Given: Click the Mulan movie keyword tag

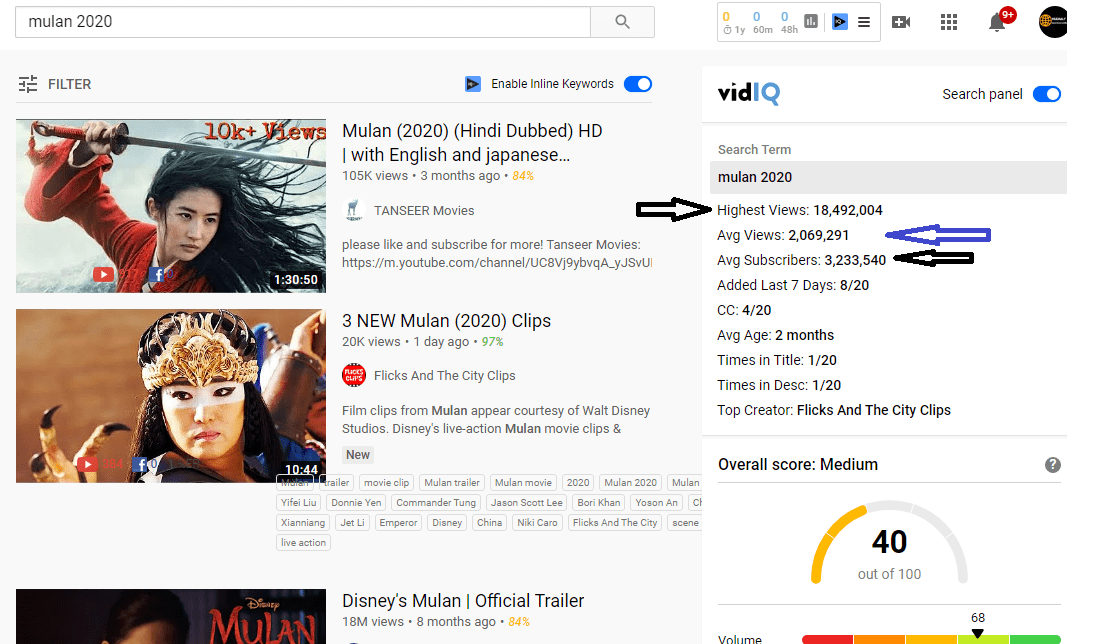Looking at the screenshot, I should point(523,483).
